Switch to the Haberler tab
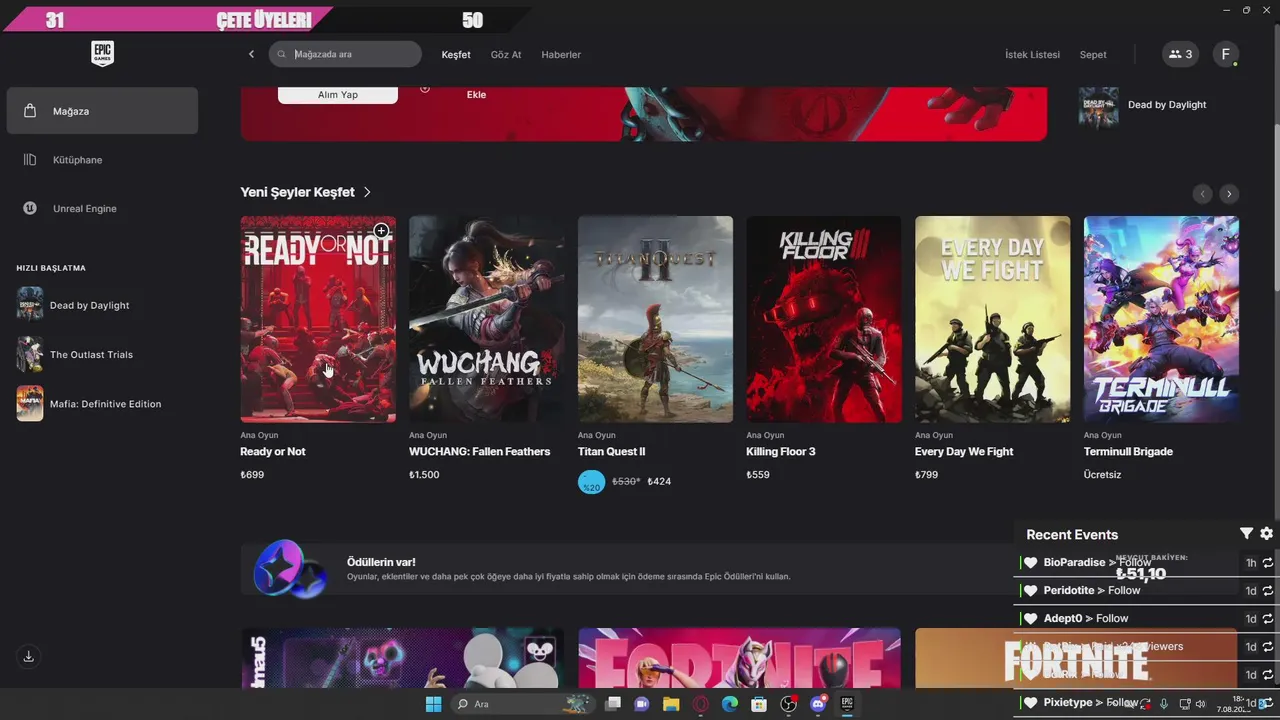Screen dimensions: 1280x720 (561, 54)
